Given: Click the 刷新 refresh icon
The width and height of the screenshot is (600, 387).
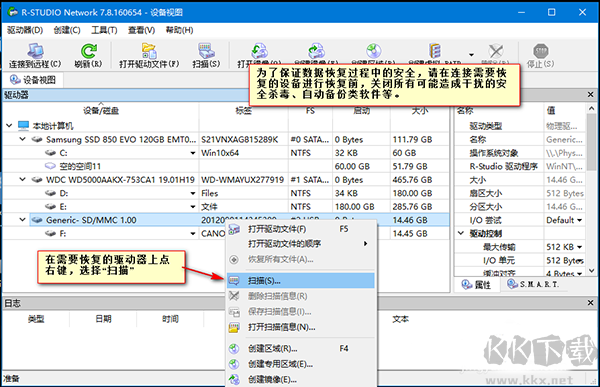Looking at the screenshot, I should [x=88, y=51].
